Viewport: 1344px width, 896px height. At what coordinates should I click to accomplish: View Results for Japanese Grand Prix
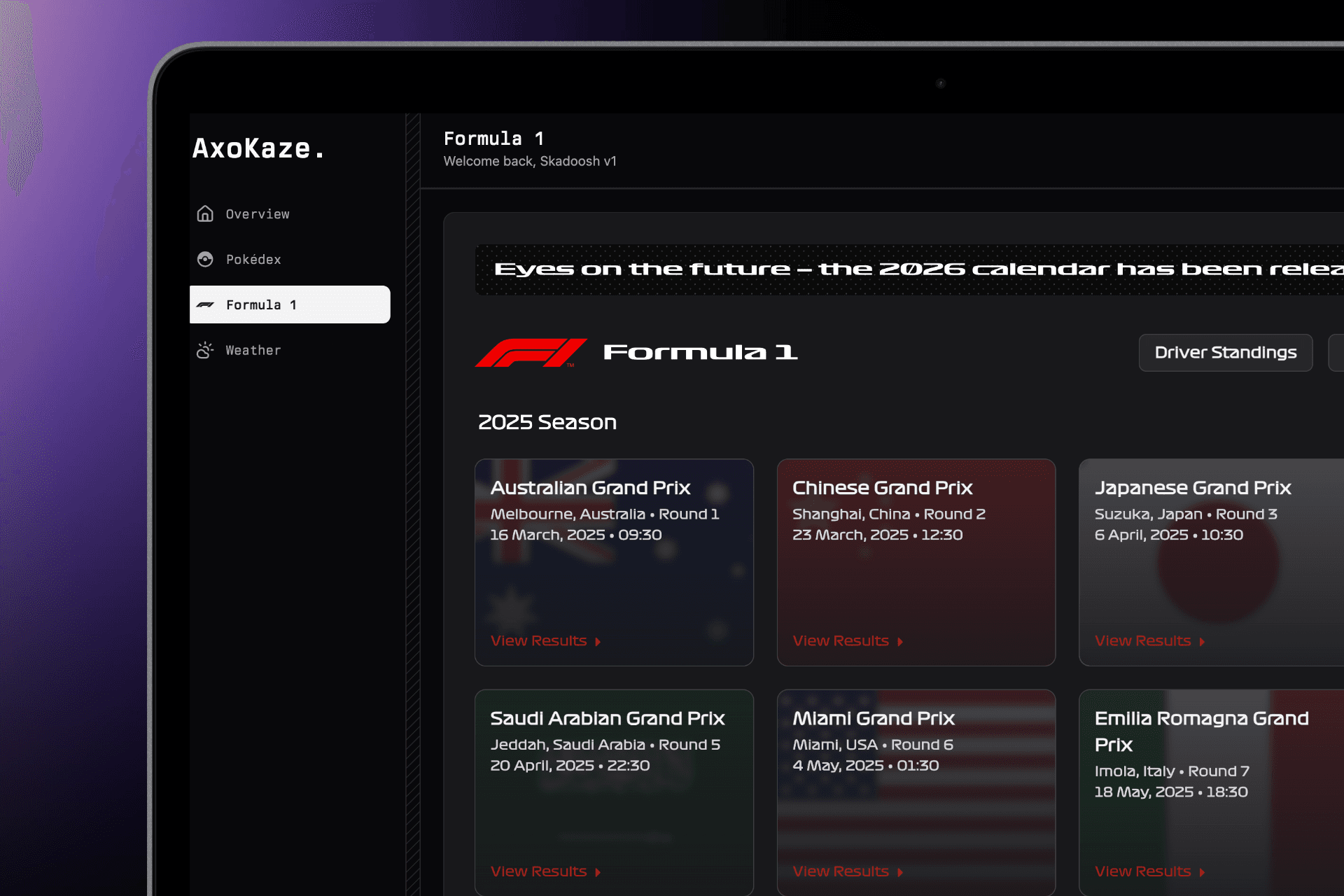[1142, 640]
